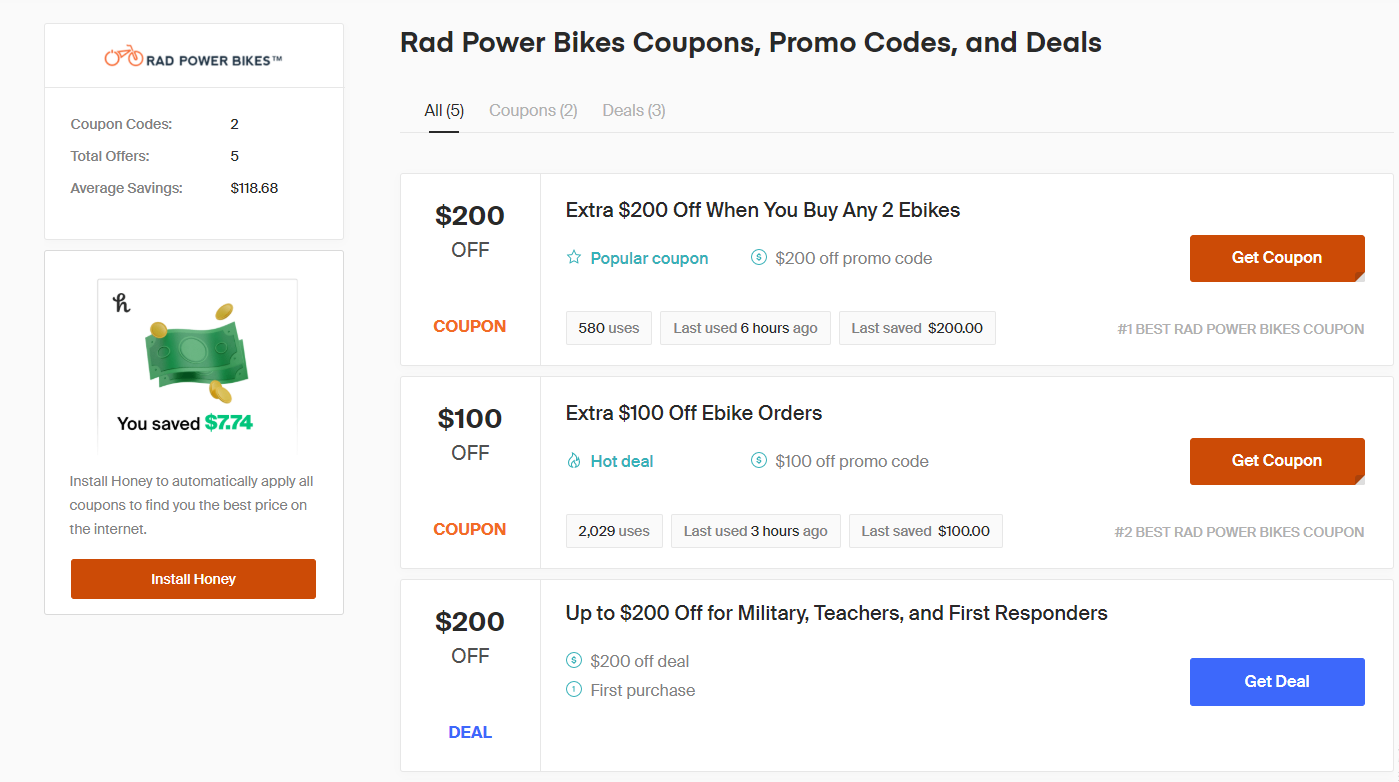The image size is (1399, 782).
Task: Click the First purchase badge icon
Action: coord(574,690)
